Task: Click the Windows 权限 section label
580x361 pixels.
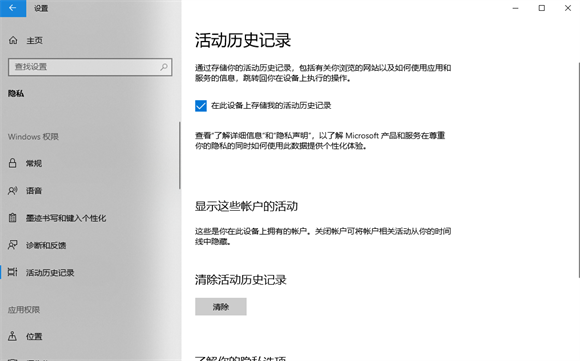Action: pyautogui.click(x=33, y=137)
